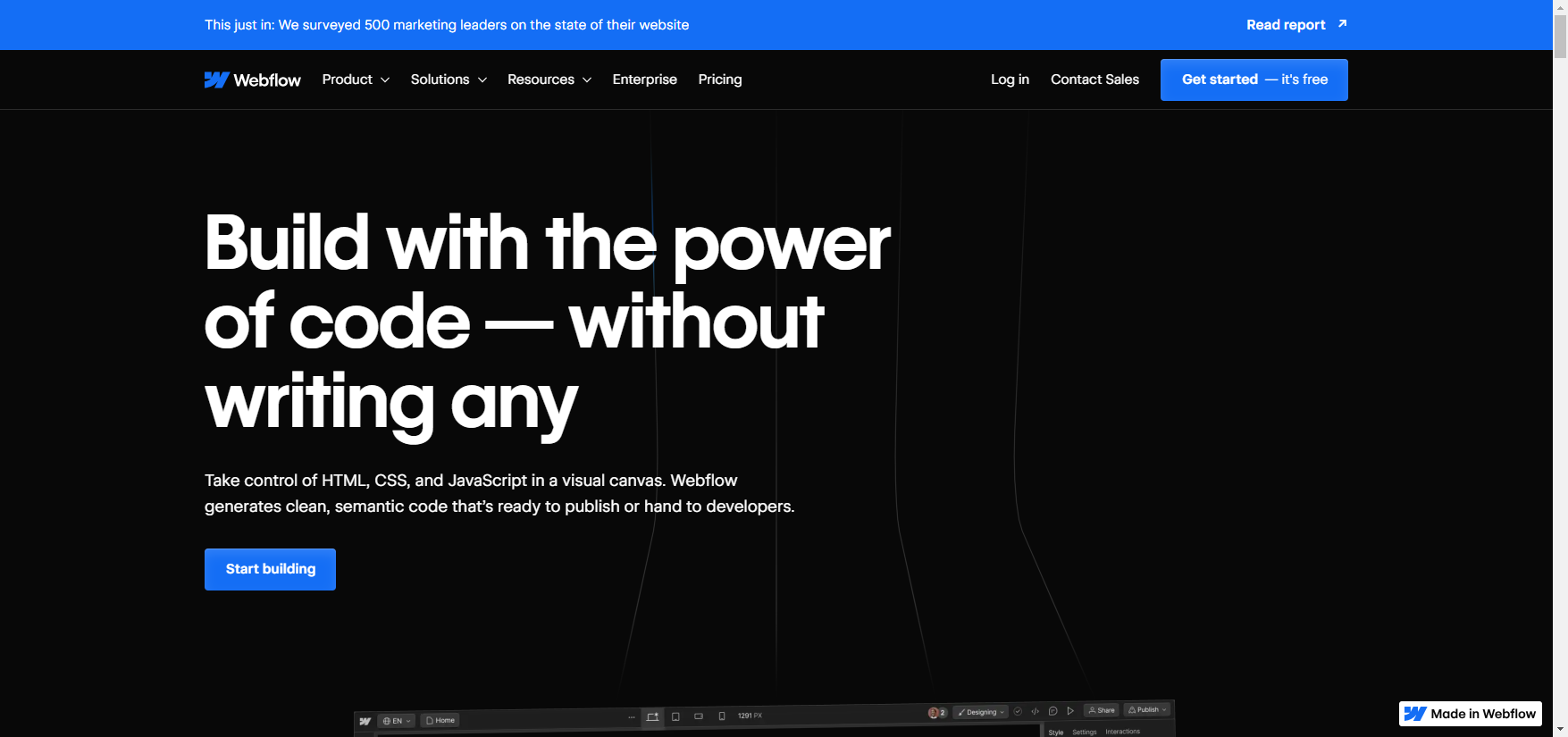The height and width of the screenshot is (737, 1568).
Task: Select the mobile landscape breakpoint icon
Action: [699, 716]
